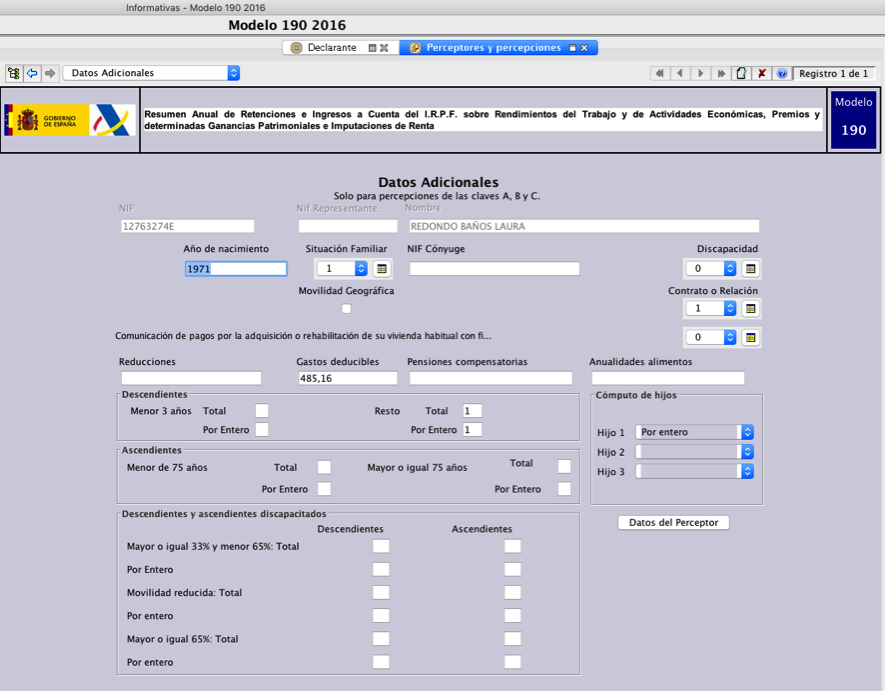Close the Declarante tab

[384, 48]
